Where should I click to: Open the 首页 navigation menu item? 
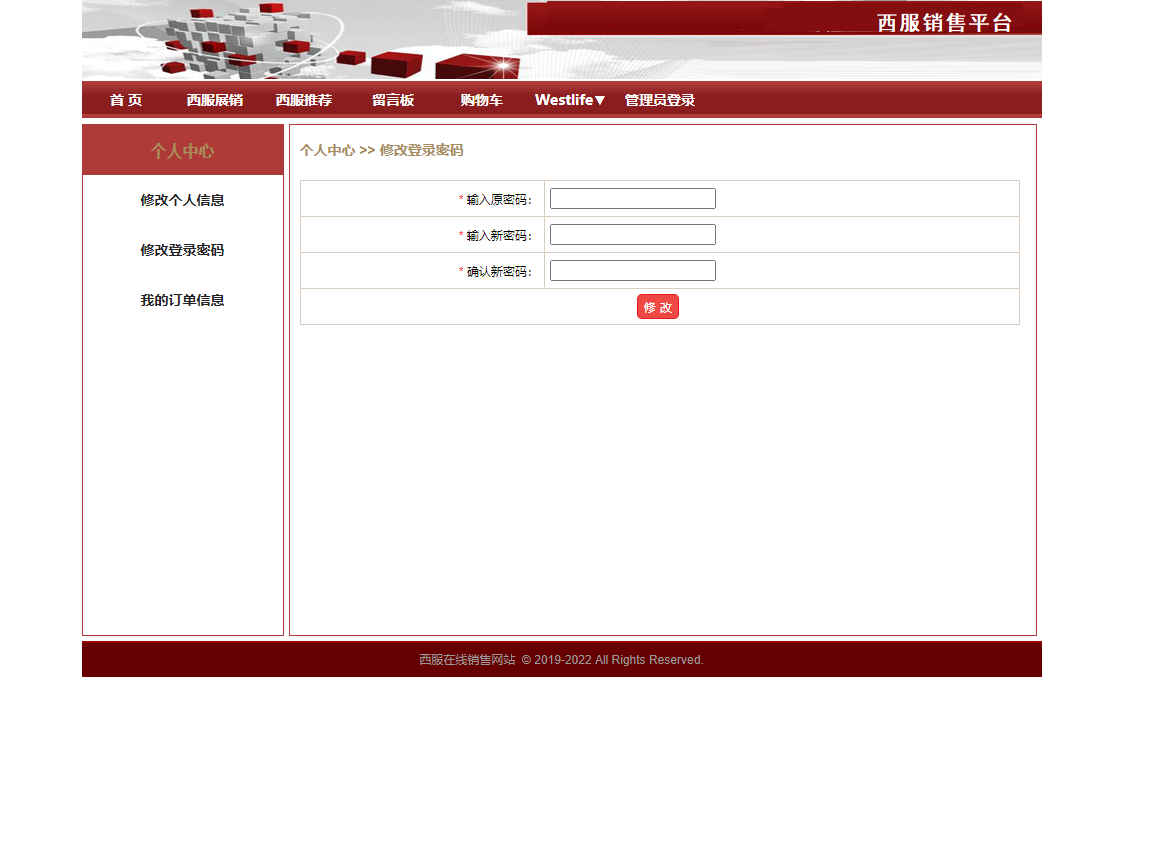[125, 99]
